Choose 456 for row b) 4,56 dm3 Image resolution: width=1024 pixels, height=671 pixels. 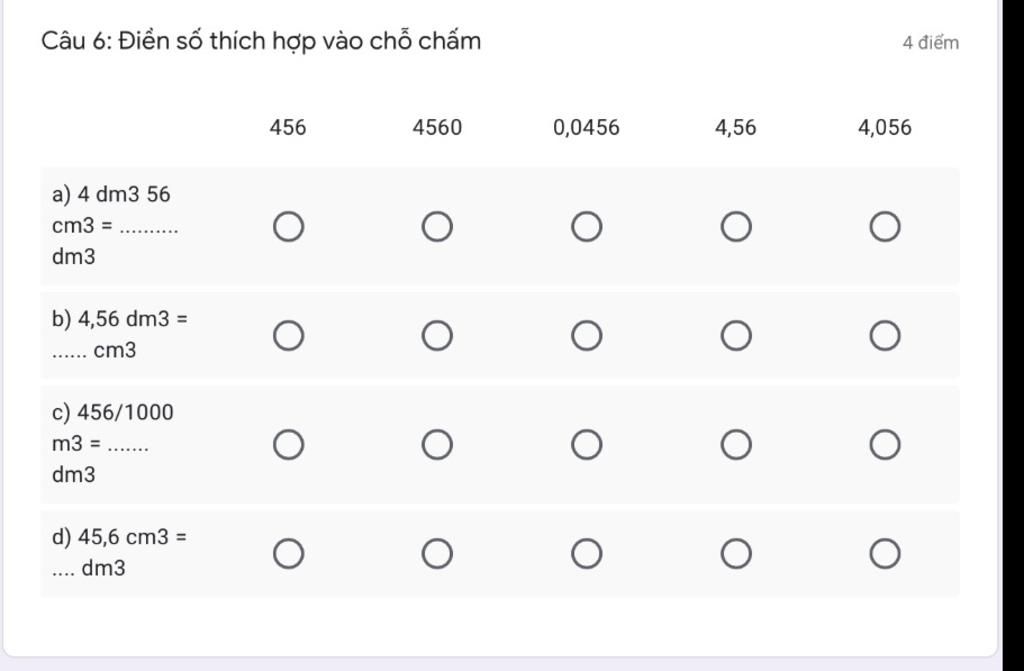[x=288, y=336]
